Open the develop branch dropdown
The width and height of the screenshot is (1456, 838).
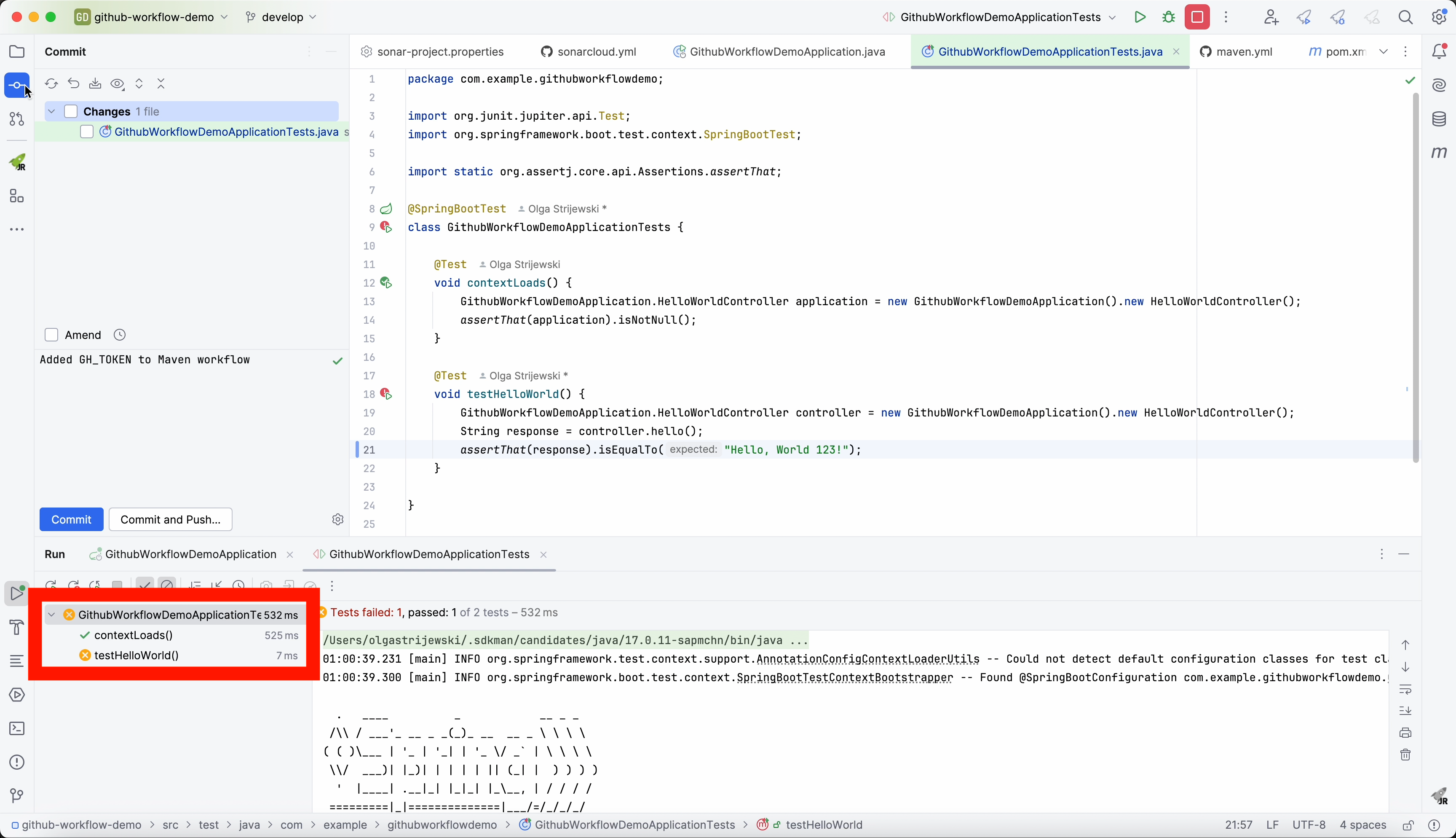(x=282, y=17)
